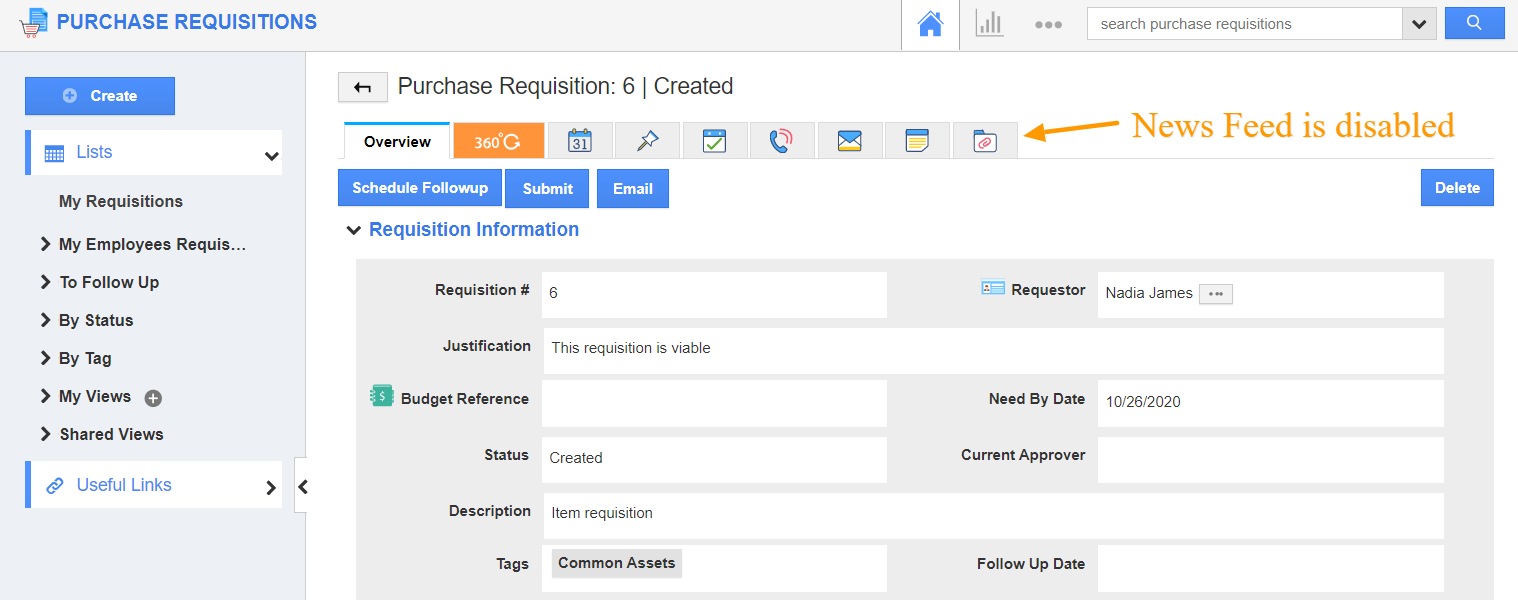Open the phone calls tab icon

[782, 140]
